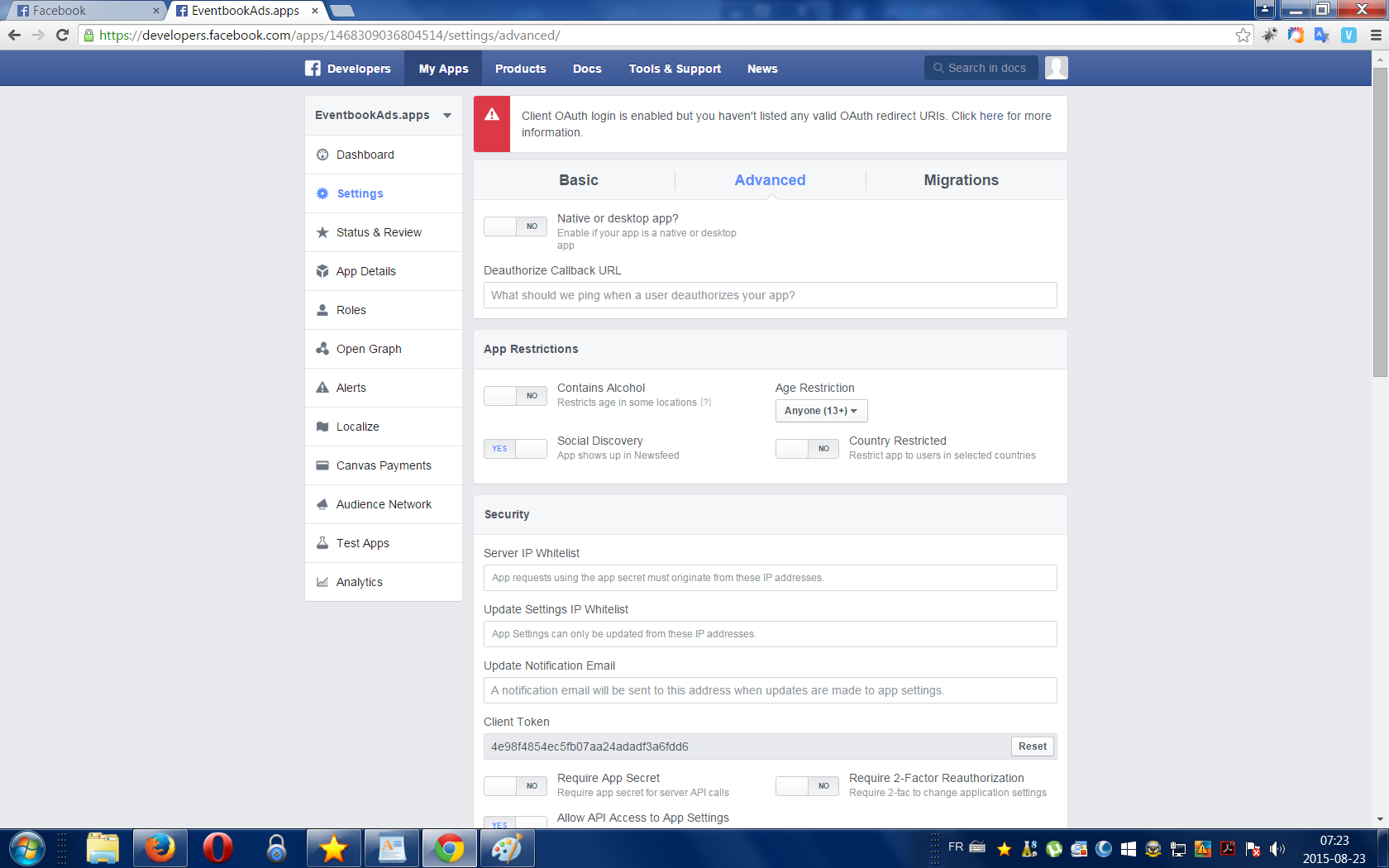This screenshot has height=868, width=1389.
Task: Disable the Social Discovery toggle
Action: 515,449
